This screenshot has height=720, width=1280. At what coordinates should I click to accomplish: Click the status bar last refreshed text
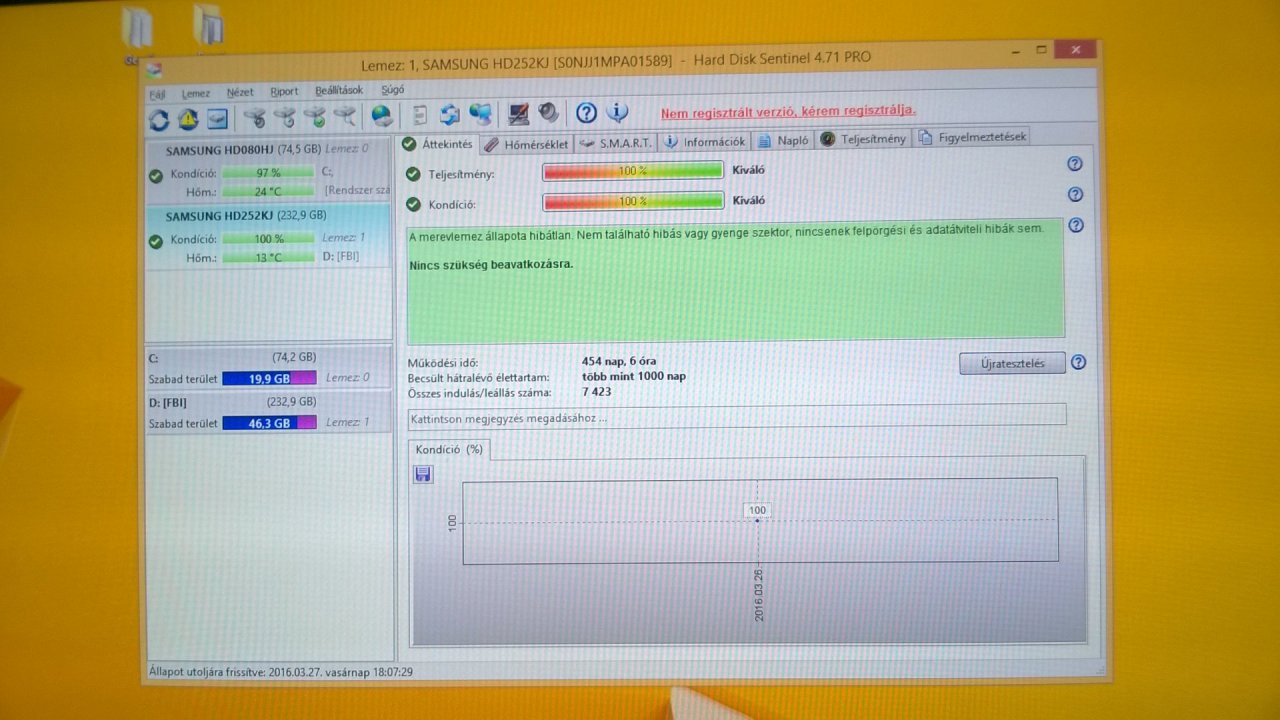[280, 672]
